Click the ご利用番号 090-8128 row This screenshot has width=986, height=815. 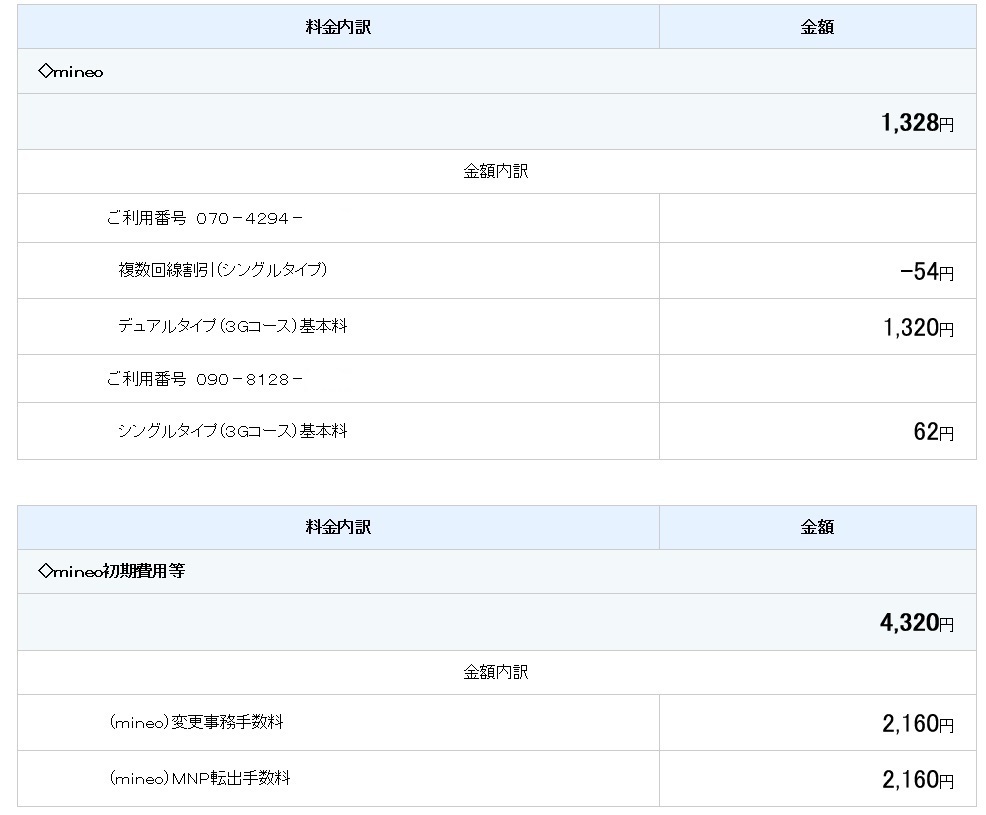(204, 379)
